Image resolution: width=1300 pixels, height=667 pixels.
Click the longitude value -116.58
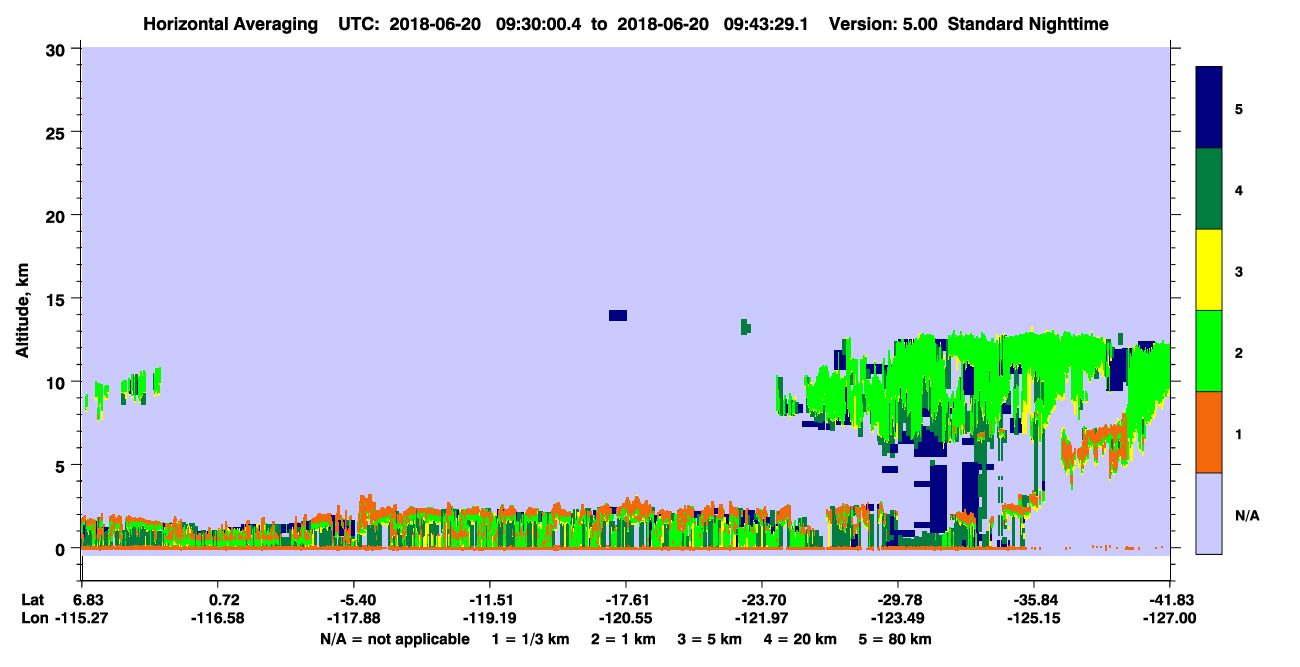[217, 619]
